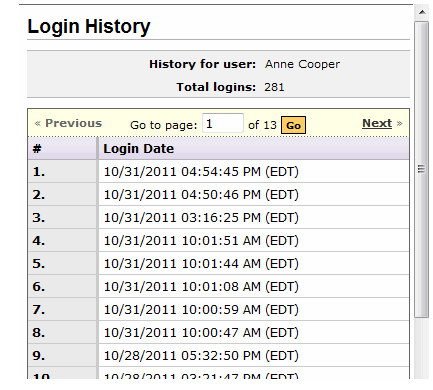The image size is (433, 390).
Task: Click the scrollbar track below the thumb
Action: click(x=422, y=348)
